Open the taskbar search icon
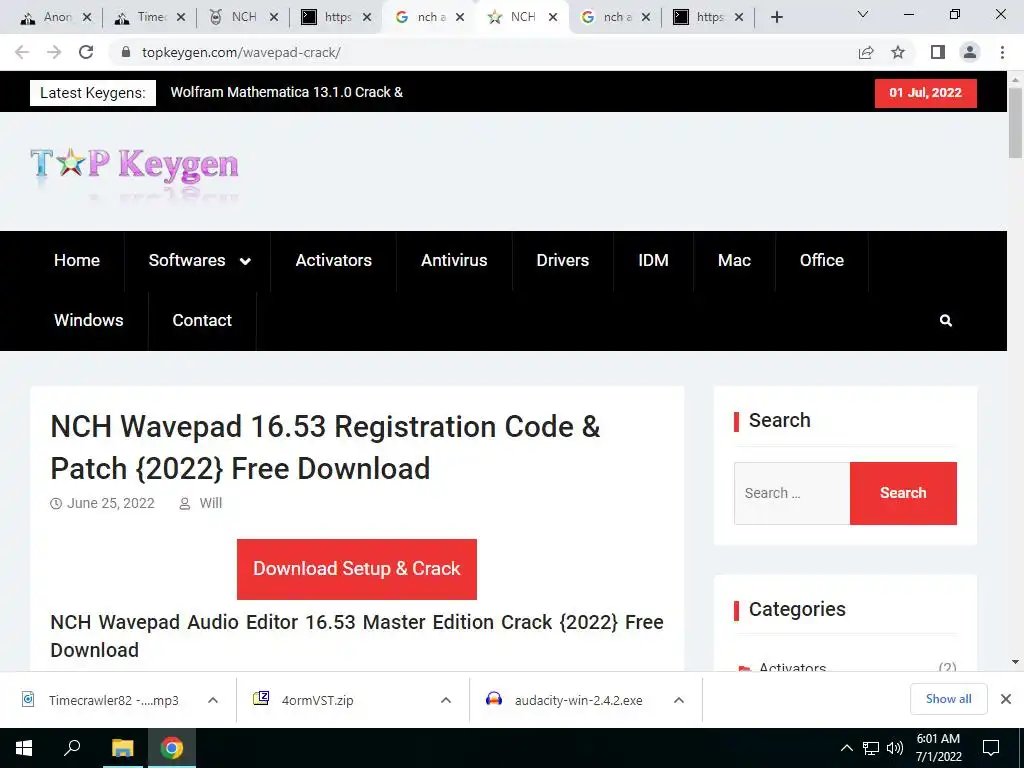Viewport: 1024px width, 768px height. (72, 748)
